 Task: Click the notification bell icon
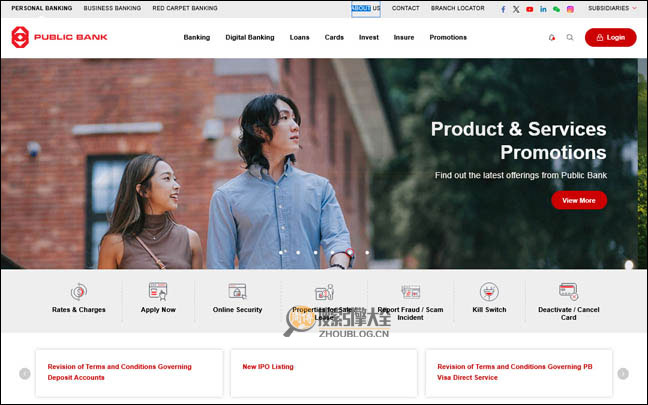551,37
